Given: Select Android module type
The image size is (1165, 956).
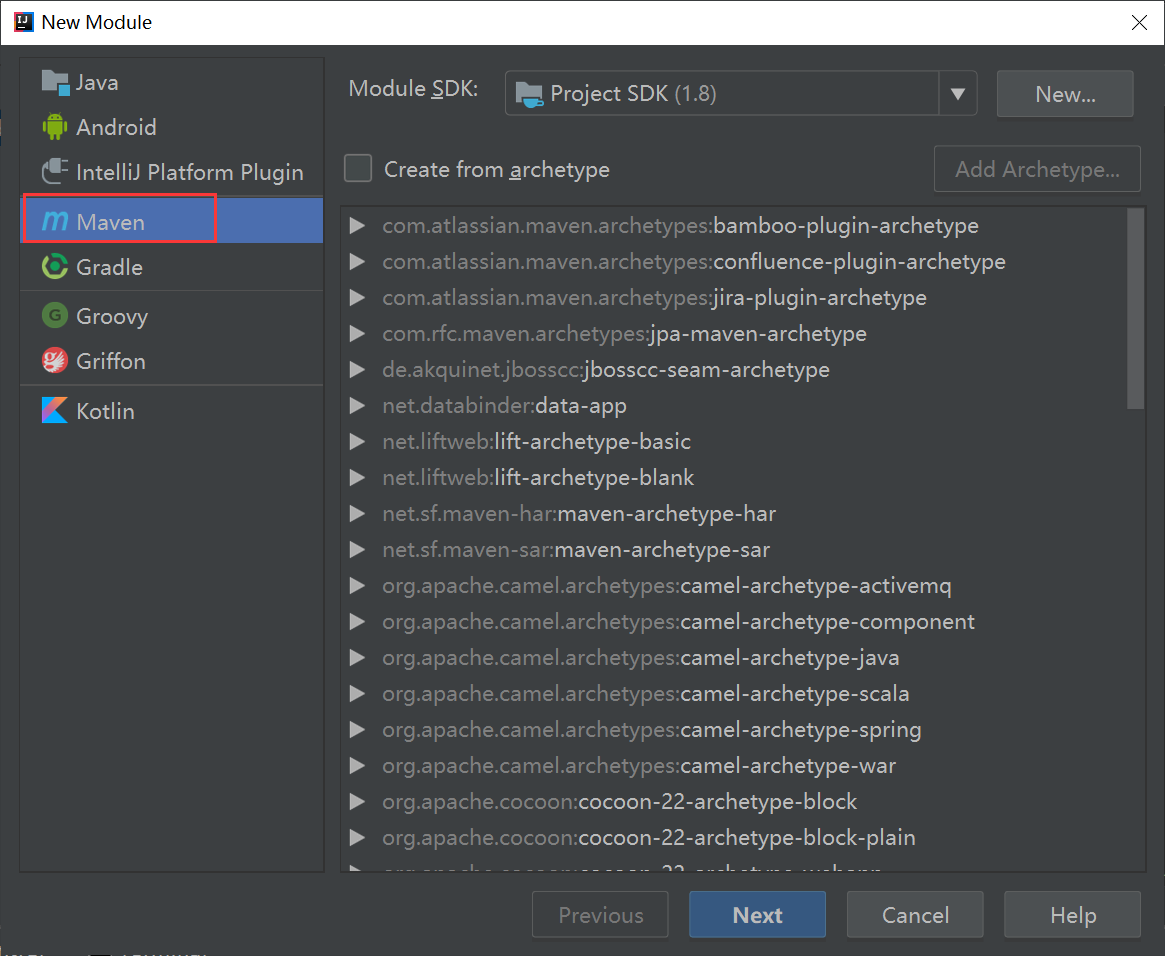Looking at the screenshot, I should coord(172,127).
